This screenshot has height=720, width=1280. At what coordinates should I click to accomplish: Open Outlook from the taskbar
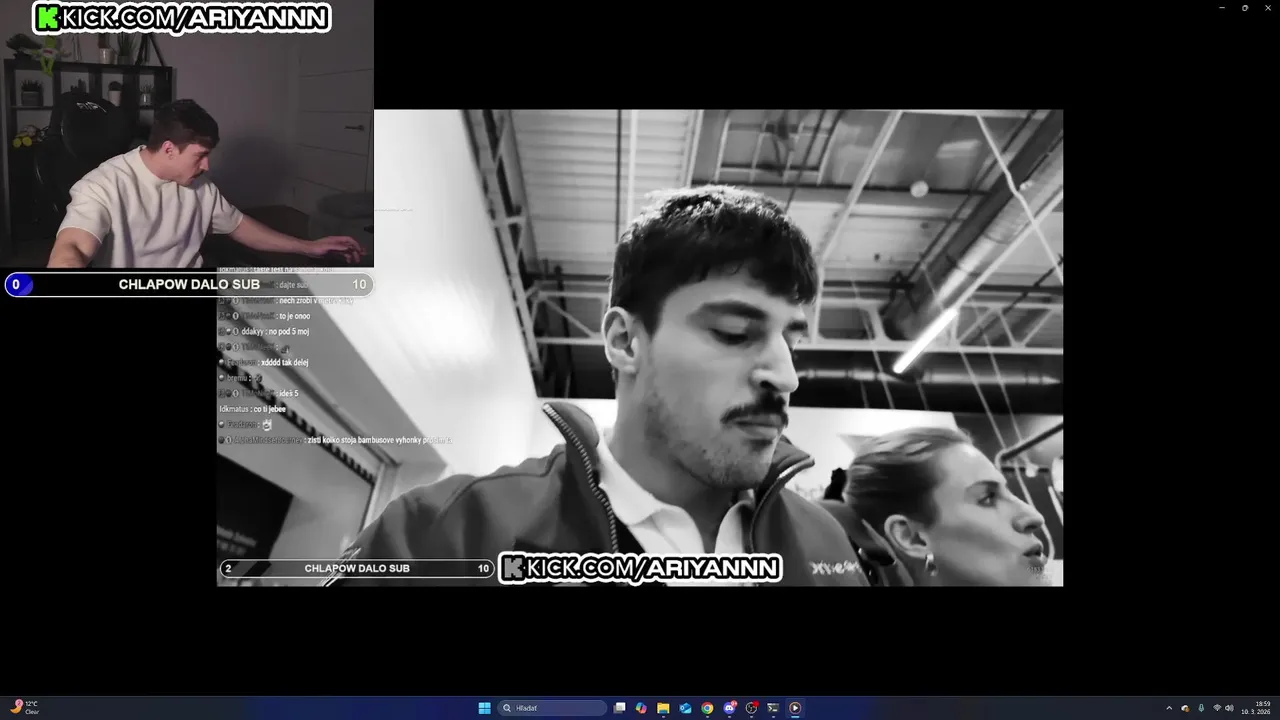[x=685, y=708]
